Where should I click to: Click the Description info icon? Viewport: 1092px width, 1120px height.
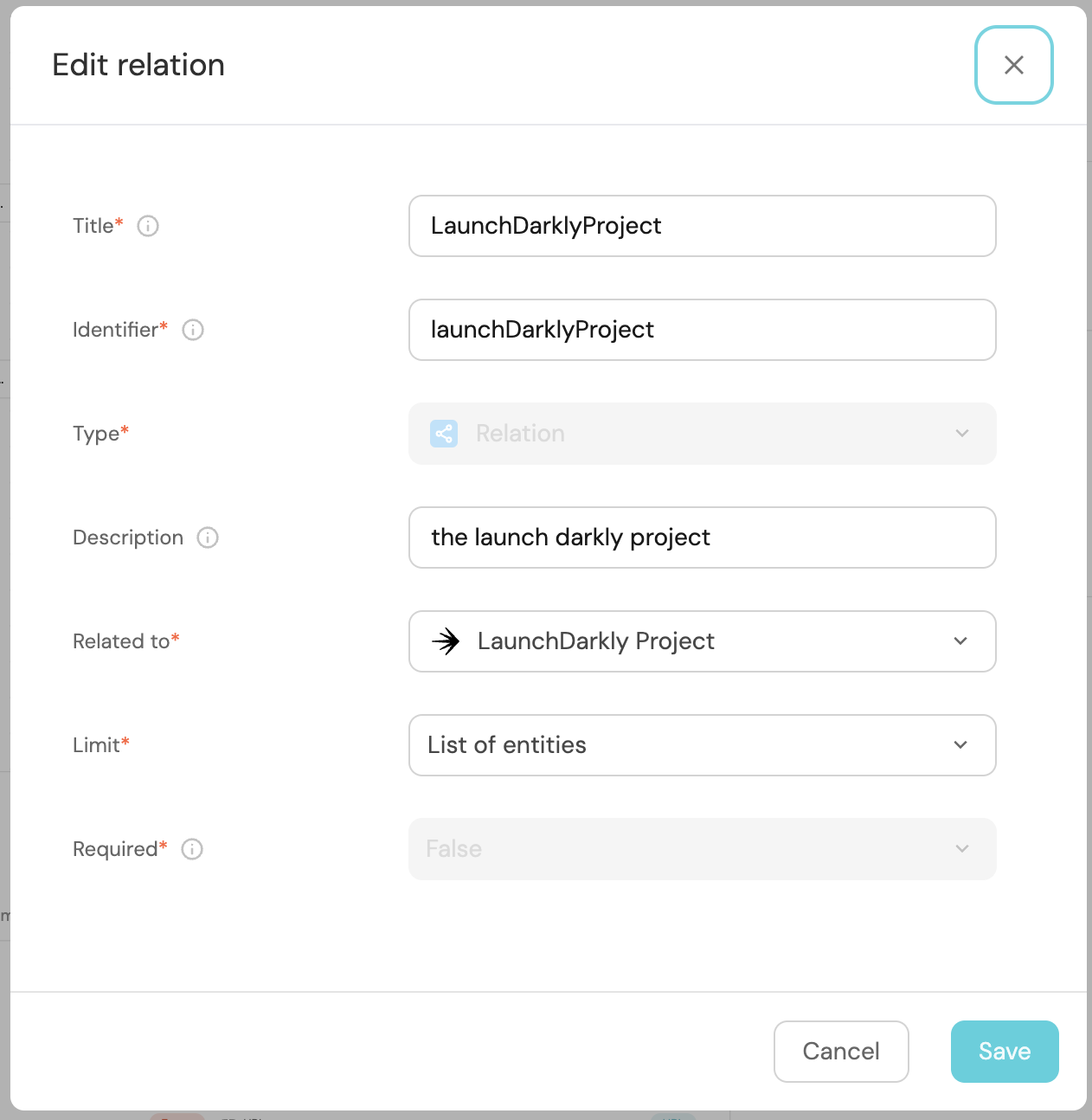pyautogui.click(x=208, y=537)
